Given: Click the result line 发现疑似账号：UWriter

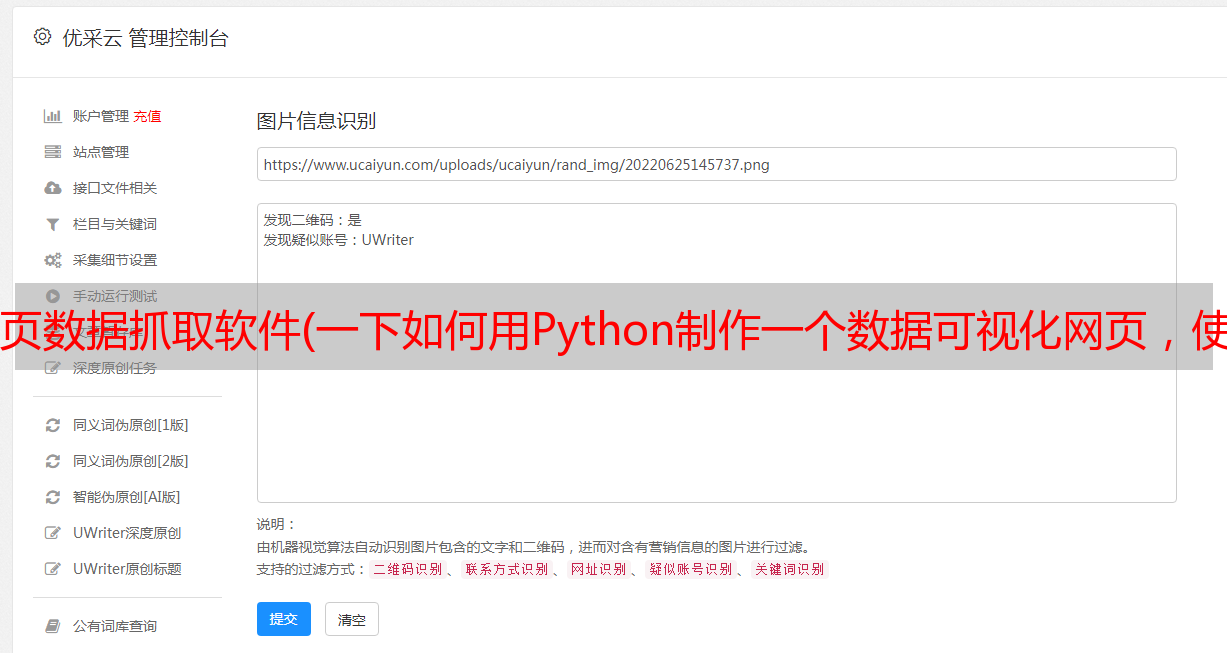Looking at the screenshot, I should click(339, 240).
